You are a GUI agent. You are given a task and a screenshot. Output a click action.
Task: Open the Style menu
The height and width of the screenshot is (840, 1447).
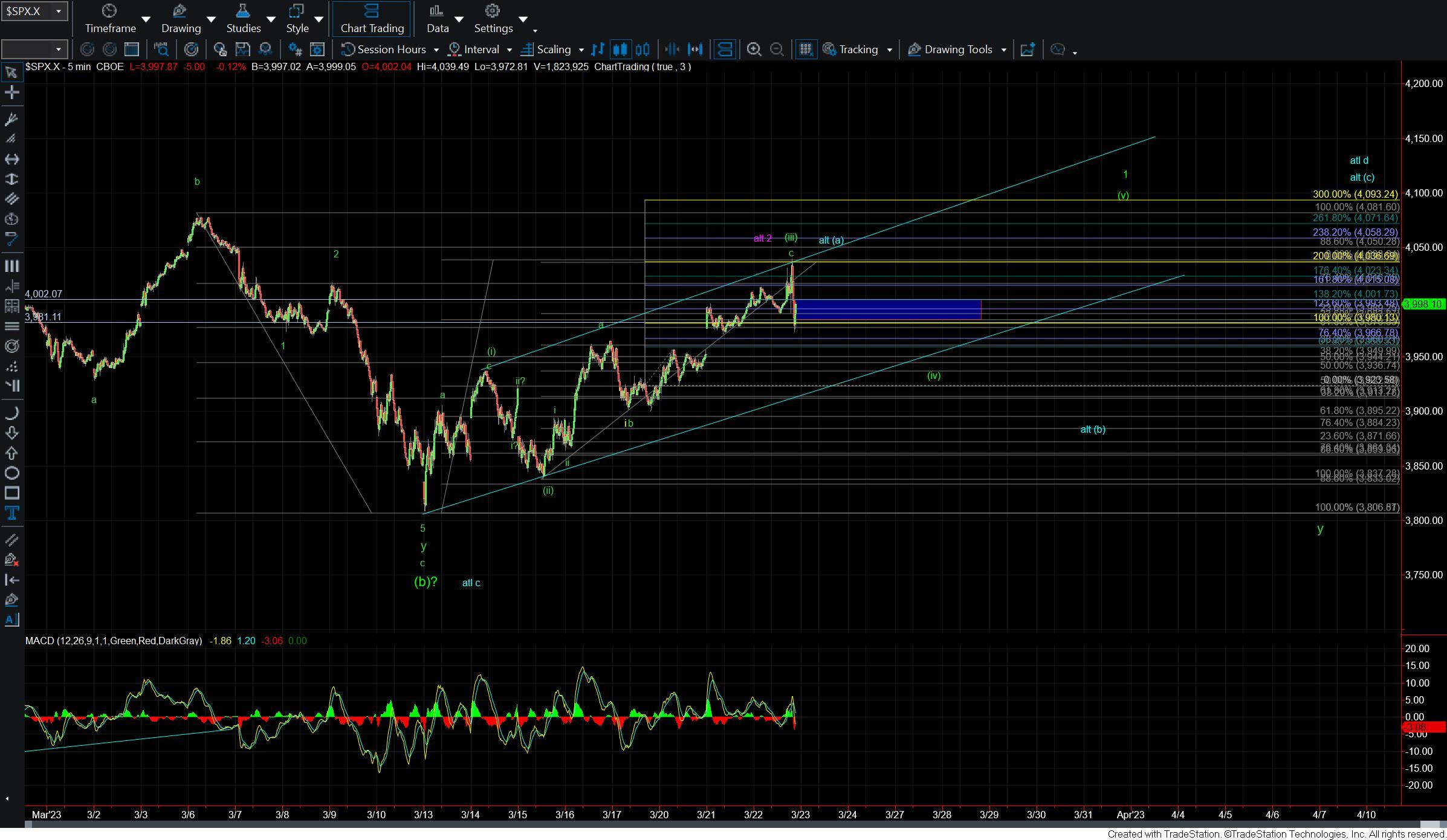(297, 19)
